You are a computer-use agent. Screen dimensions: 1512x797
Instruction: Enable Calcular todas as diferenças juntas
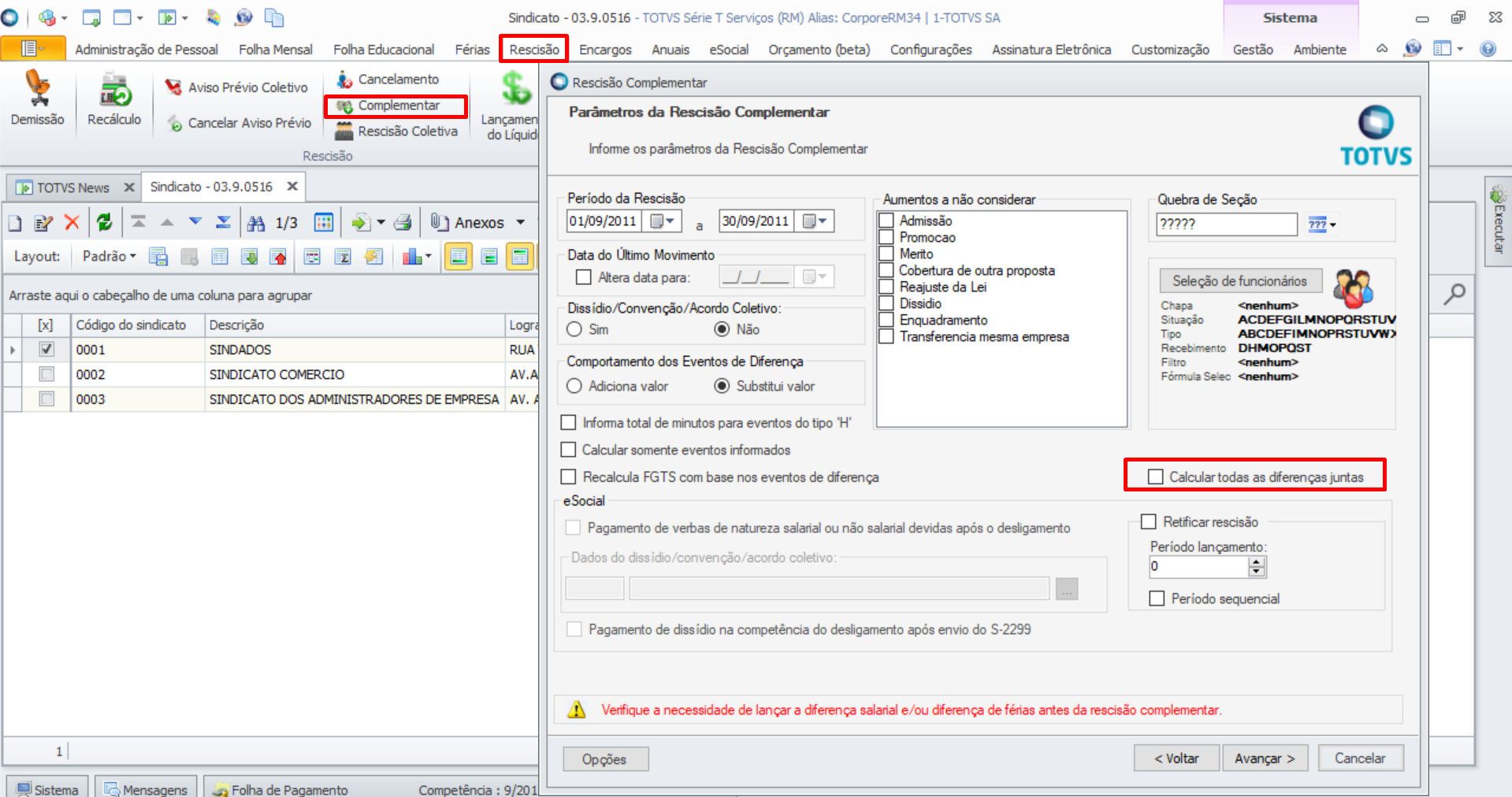(1156, 476)
